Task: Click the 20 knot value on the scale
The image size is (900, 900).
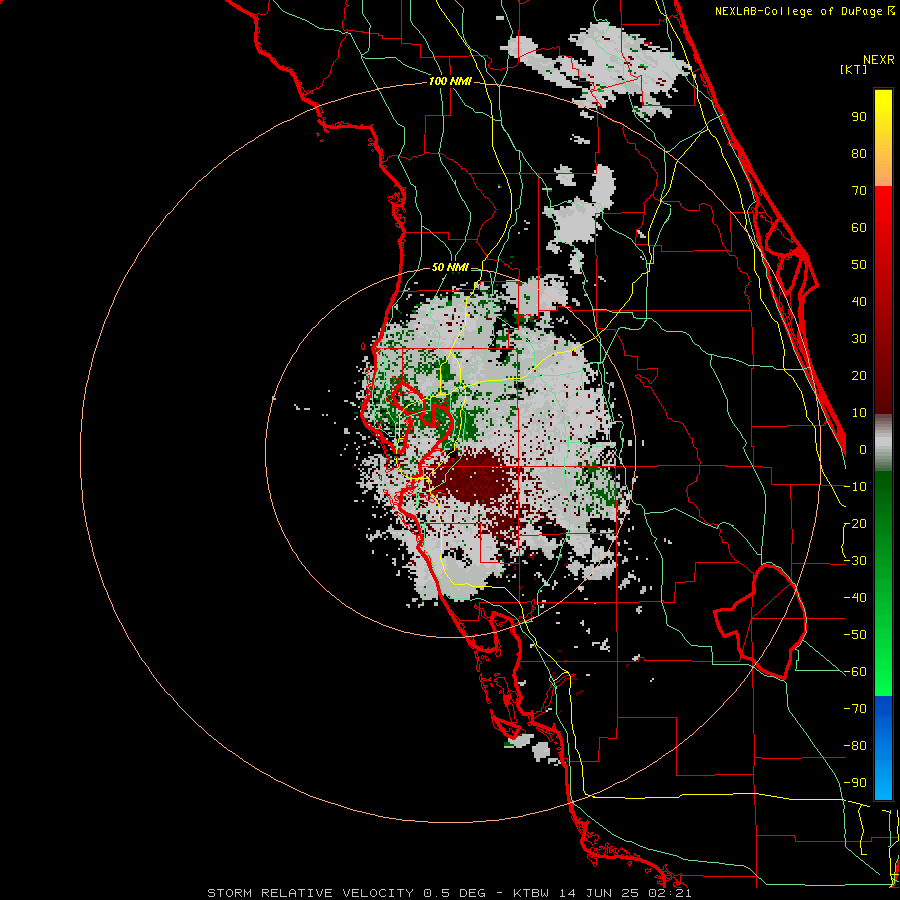Action: pyautogui.click(x=859, y=376)
